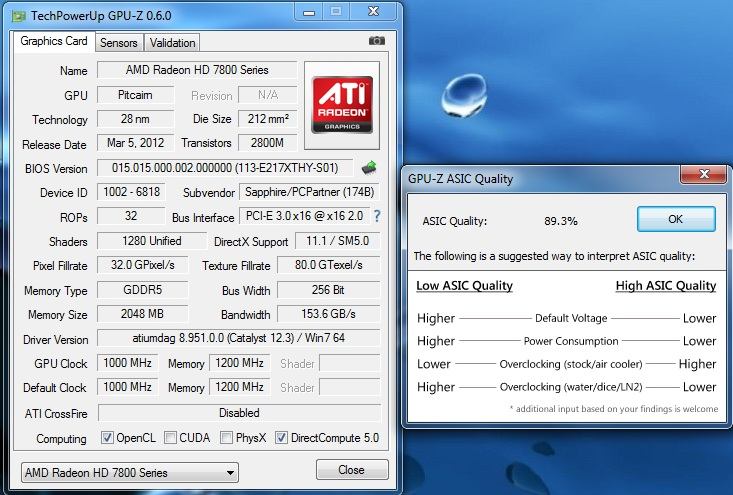Screen dimensions: 733x495
Task: Click the camera screenshot icon in GPU-Z
Action: click(377, 41)
